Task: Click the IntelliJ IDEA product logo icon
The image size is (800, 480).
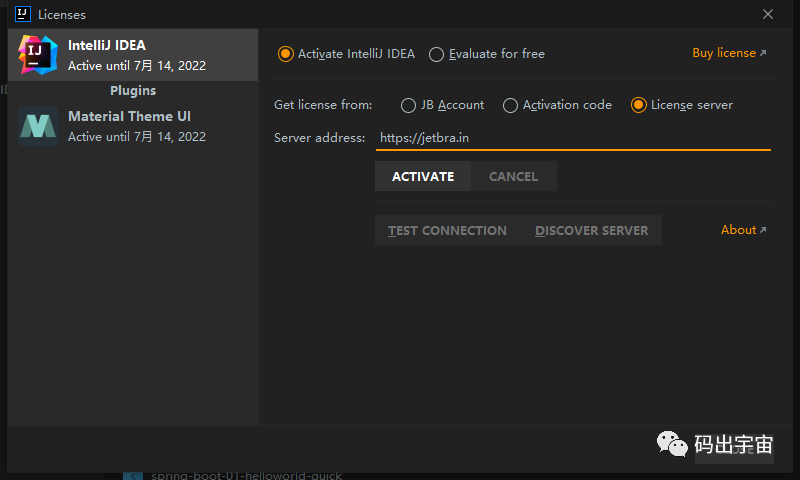Action: pos(37,54)
